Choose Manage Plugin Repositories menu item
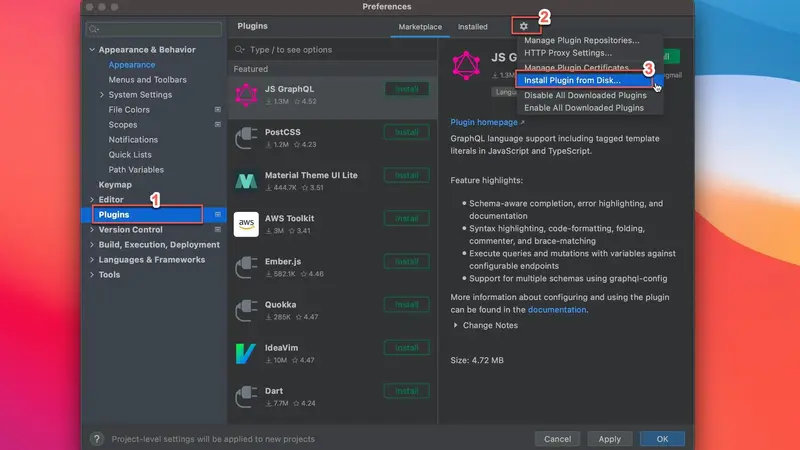Image resolution: width=800 pixels, height=450 pixels. (x=582, y=40)
